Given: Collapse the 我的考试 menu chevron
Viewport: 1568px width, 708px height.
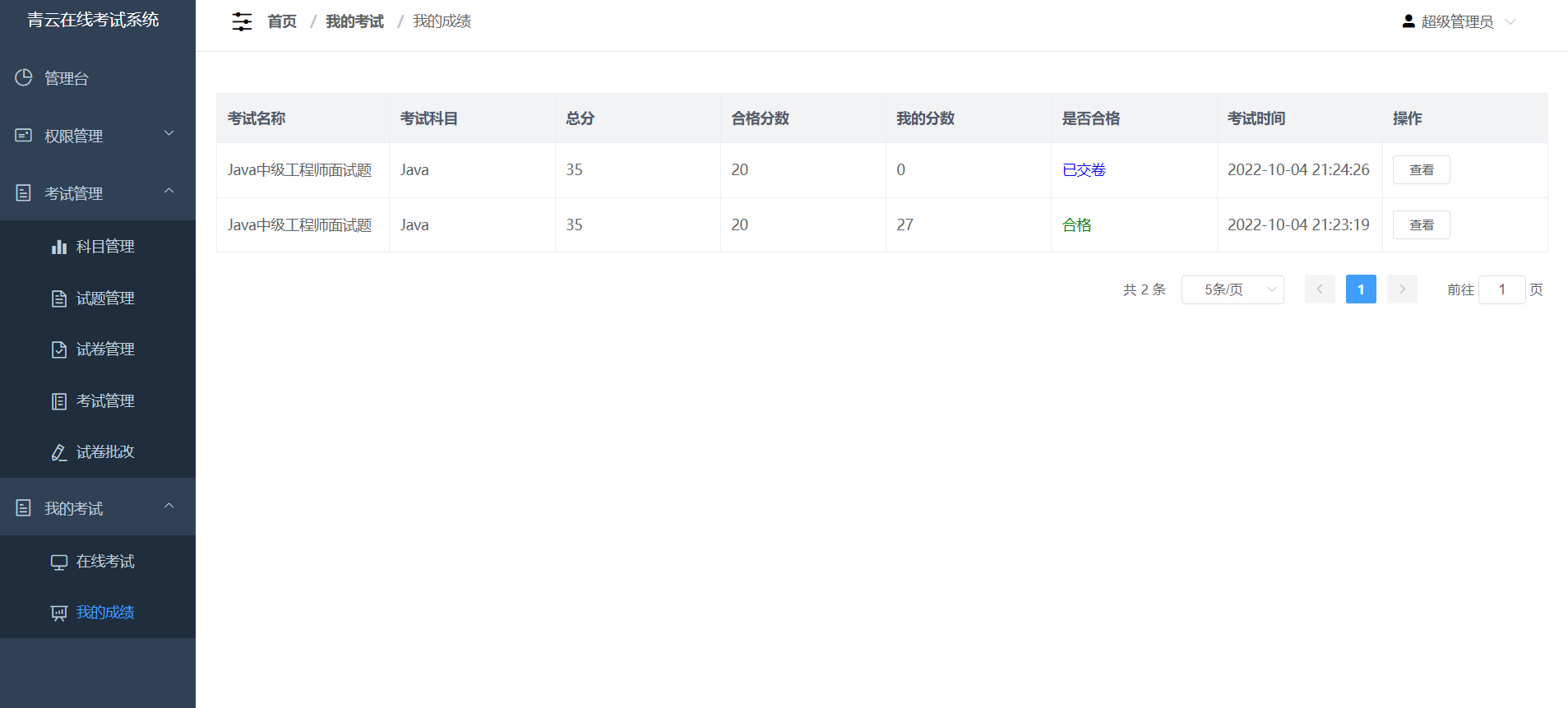Looking at the screenshot, I should pyautogui.click(x=169, y=506).
